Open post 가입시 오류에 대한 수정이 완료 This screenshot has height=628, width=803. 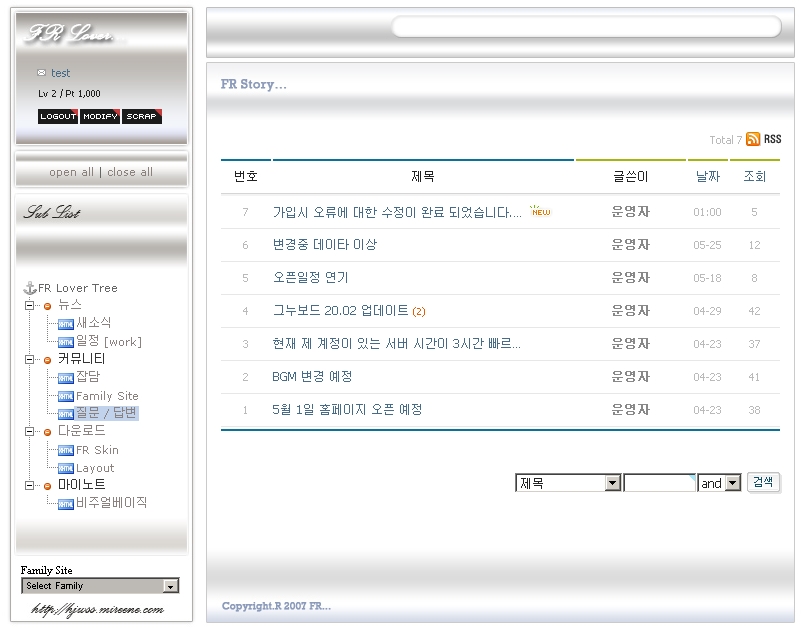pyautogui.click(x=397, y=212)
